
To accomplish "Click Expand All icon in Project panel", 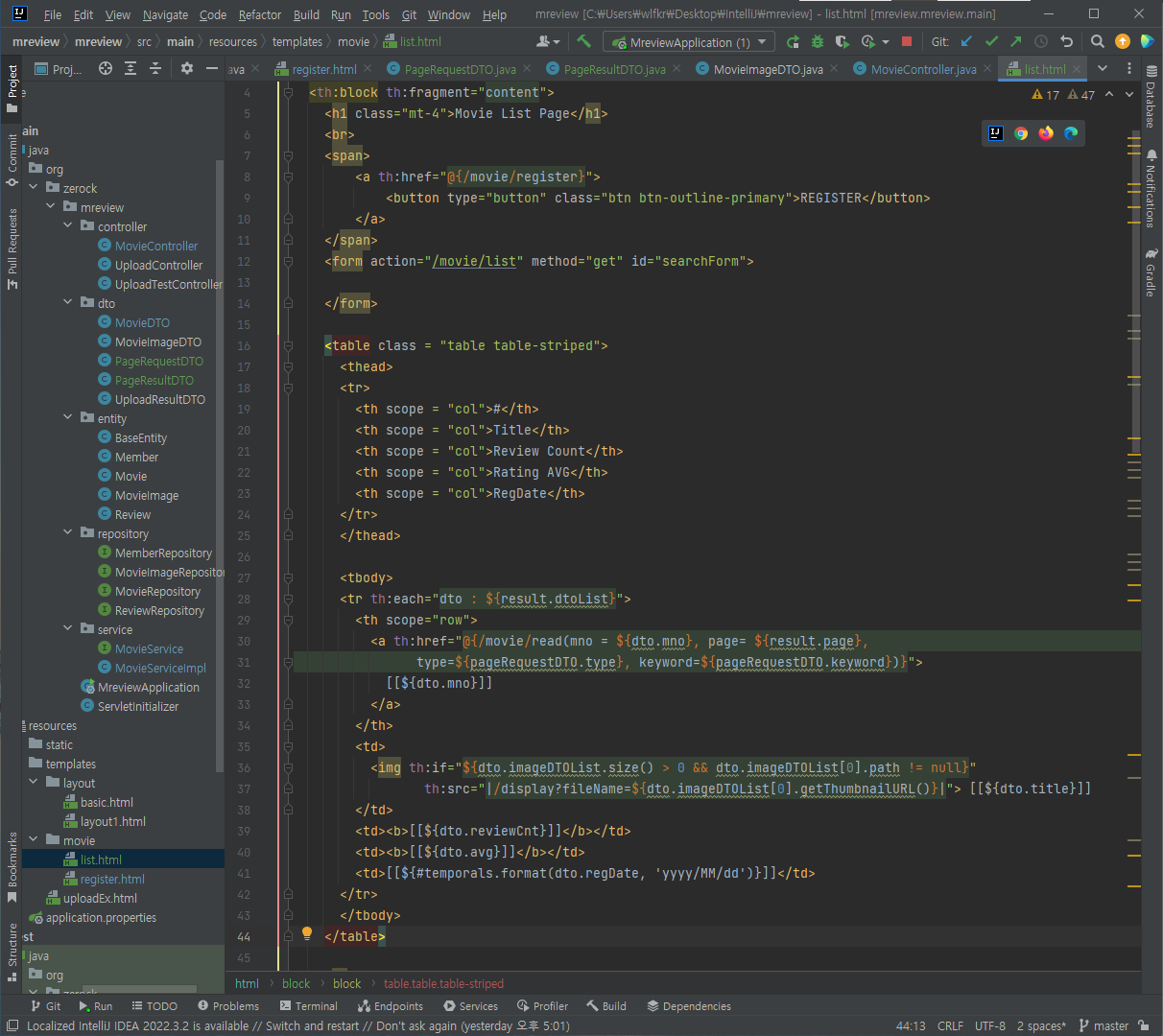I will tap(131, 68).
